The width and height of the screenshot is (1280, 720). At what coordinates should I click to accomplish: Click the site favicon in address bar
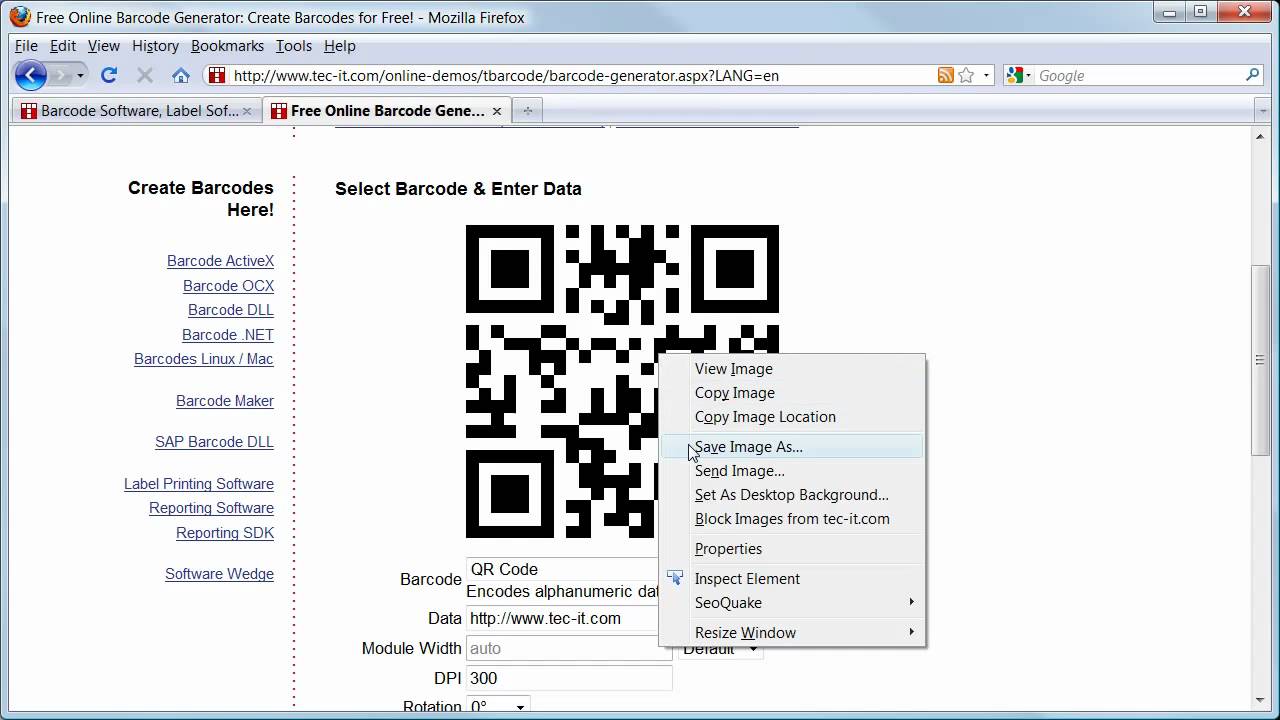coord(217,75)
